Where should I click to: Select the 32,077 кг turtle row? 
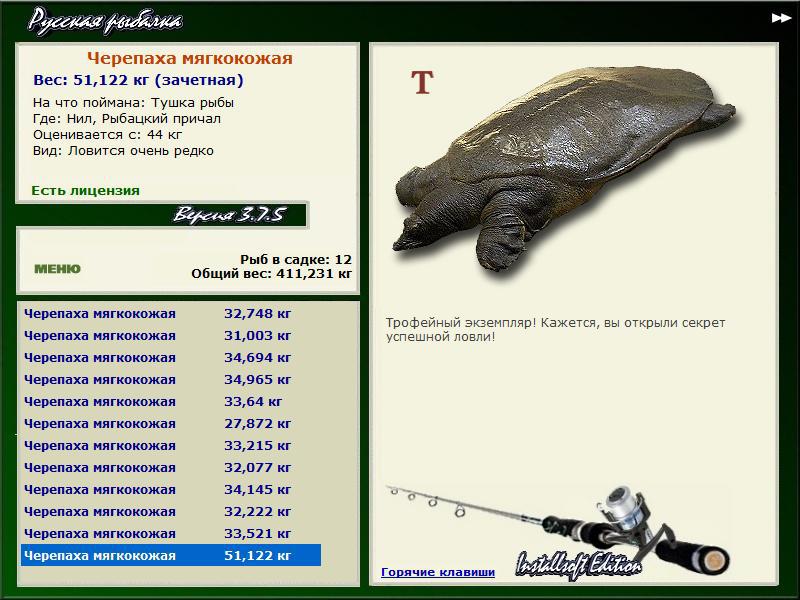click(x=171, y=467)
